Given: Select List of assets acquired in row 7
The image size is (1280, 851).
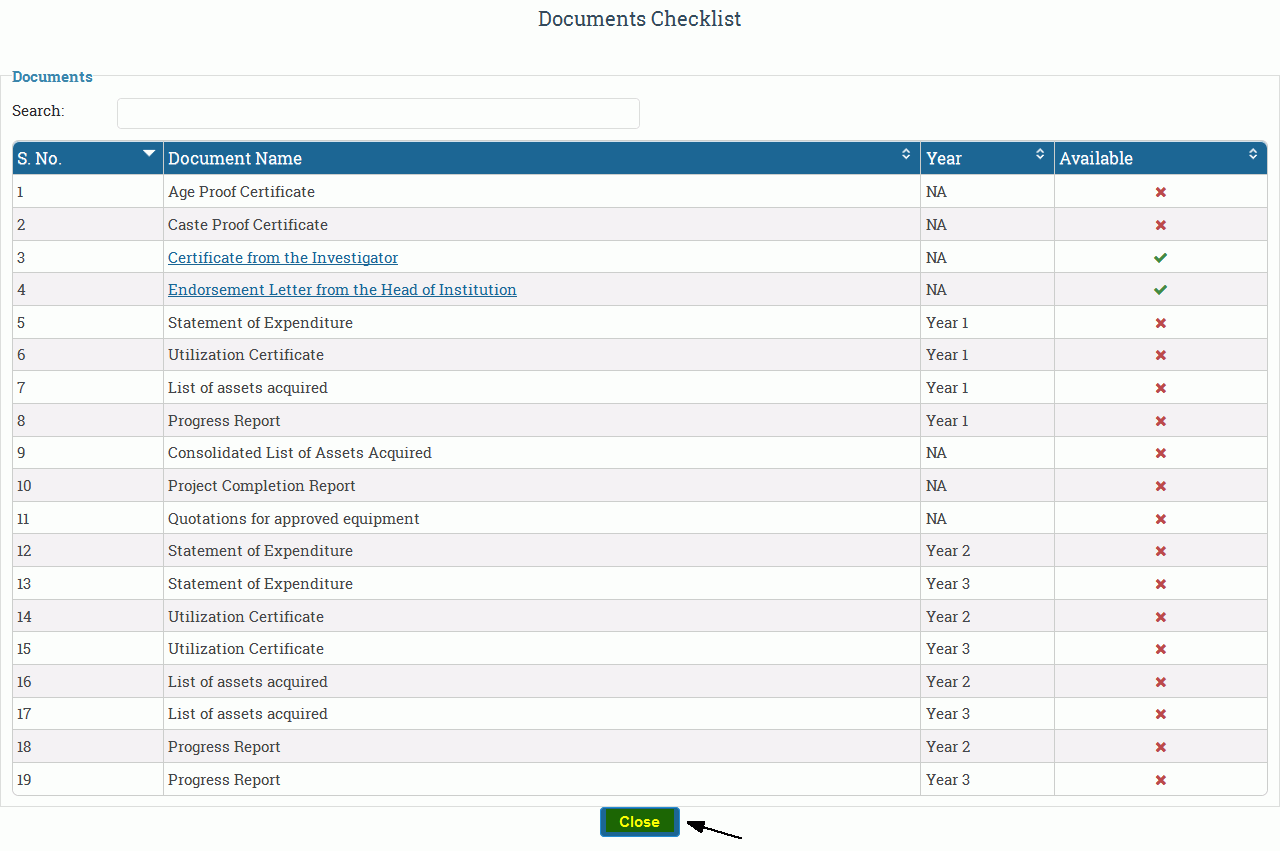Looking at the screenshot, I should coord(248,388).
